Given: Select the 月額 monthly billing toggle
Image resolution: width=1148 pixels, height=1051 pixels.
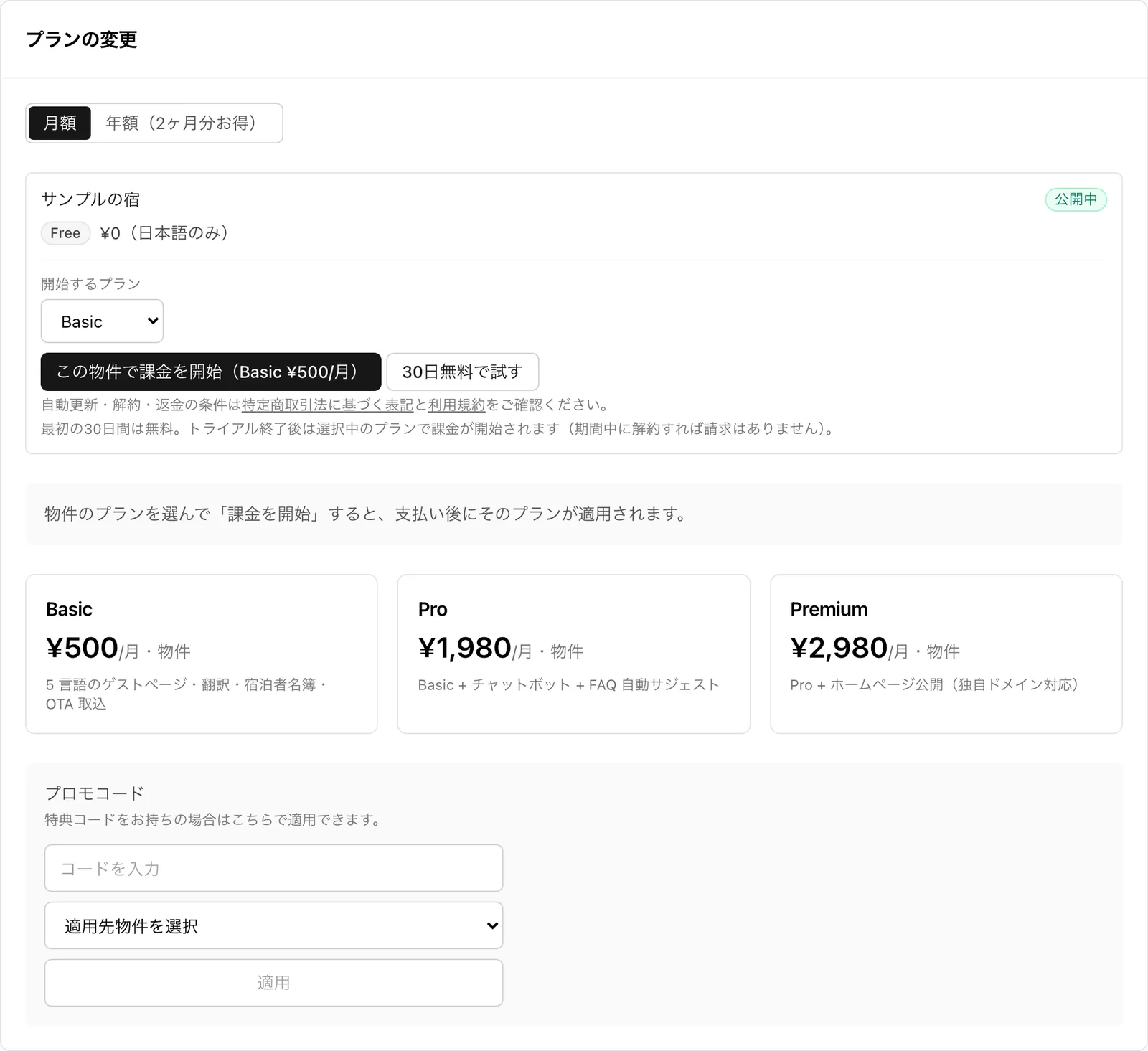Looking at the screenshot, I should pos(60,123).
